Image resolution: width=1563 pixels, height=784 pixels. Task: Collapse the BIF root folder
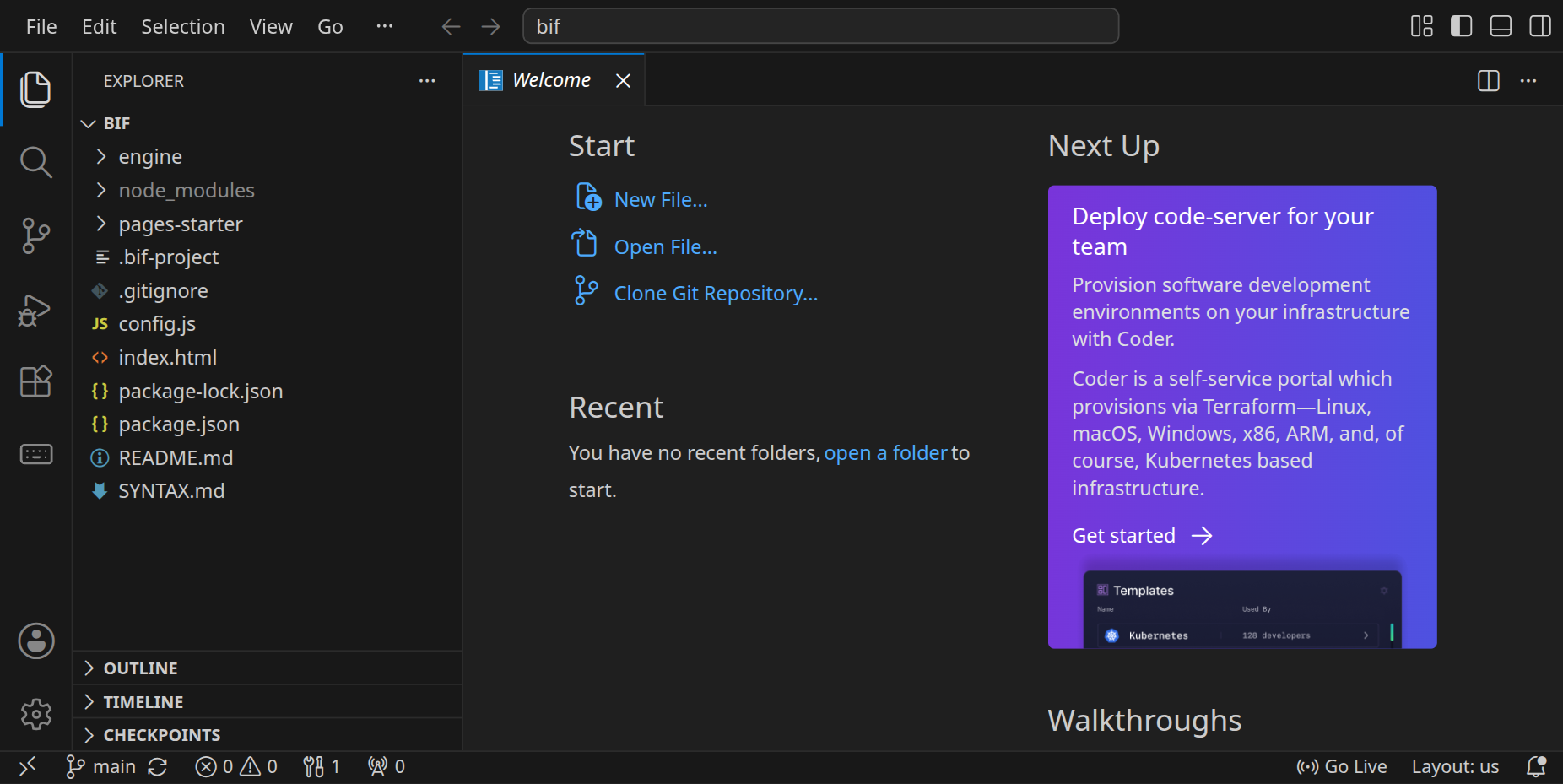click(x=89, y=124)
